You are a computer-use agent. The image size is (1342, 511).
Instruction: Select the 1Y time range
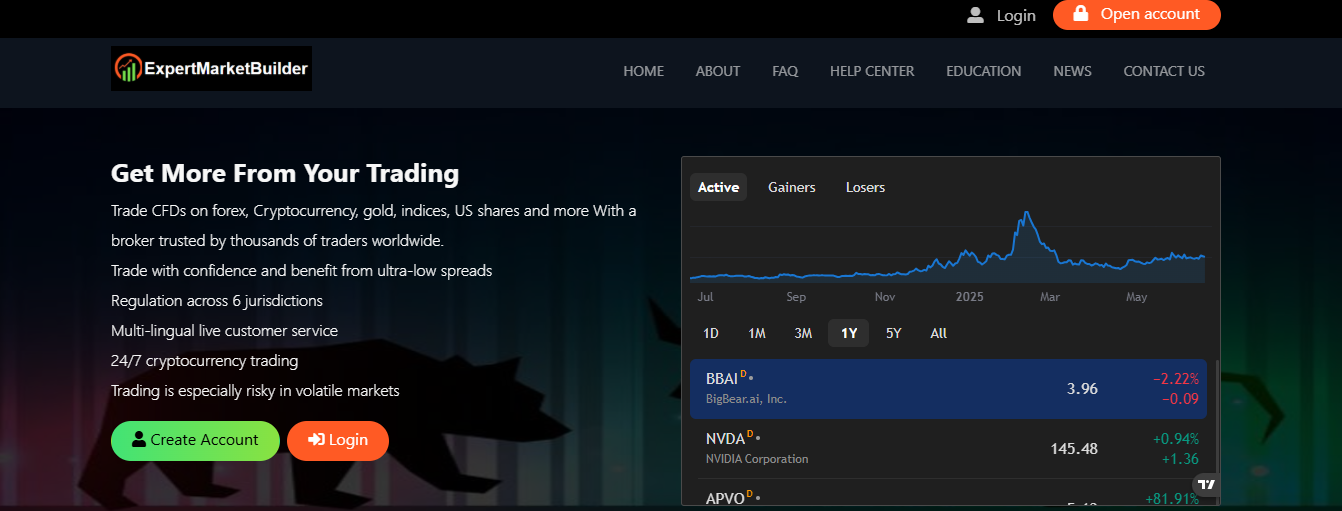click(x=849, y=333)
